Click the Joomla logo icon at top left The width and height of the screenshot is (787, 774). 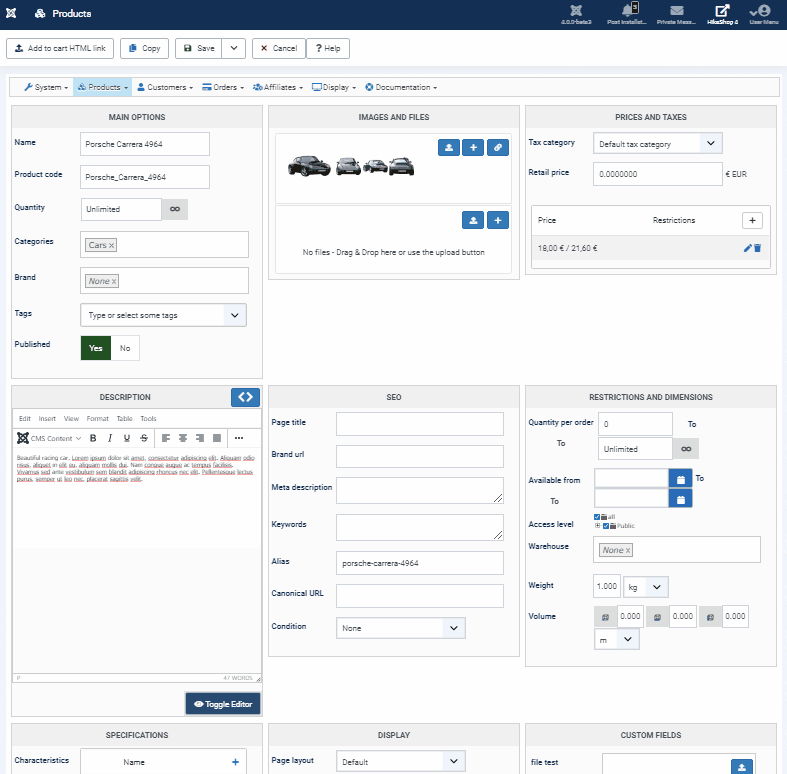point(11,13)
